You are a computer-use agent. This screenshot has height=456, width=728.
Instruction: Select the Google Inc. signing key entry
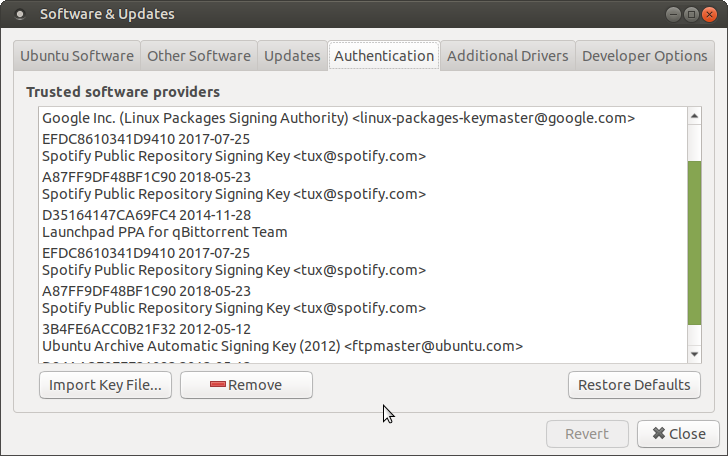pyautogui.click(x=338, y=118)
